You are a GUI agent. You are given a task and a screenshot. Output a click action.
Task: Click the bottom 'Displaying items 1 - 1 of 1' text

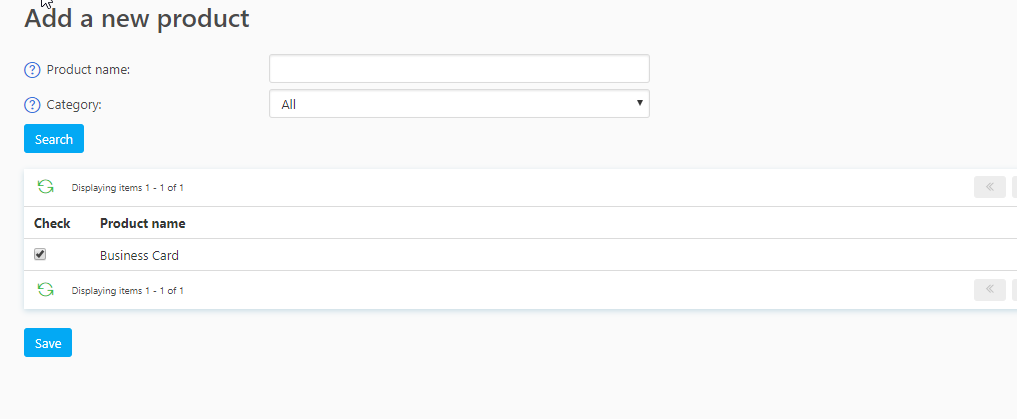point(128,291)
